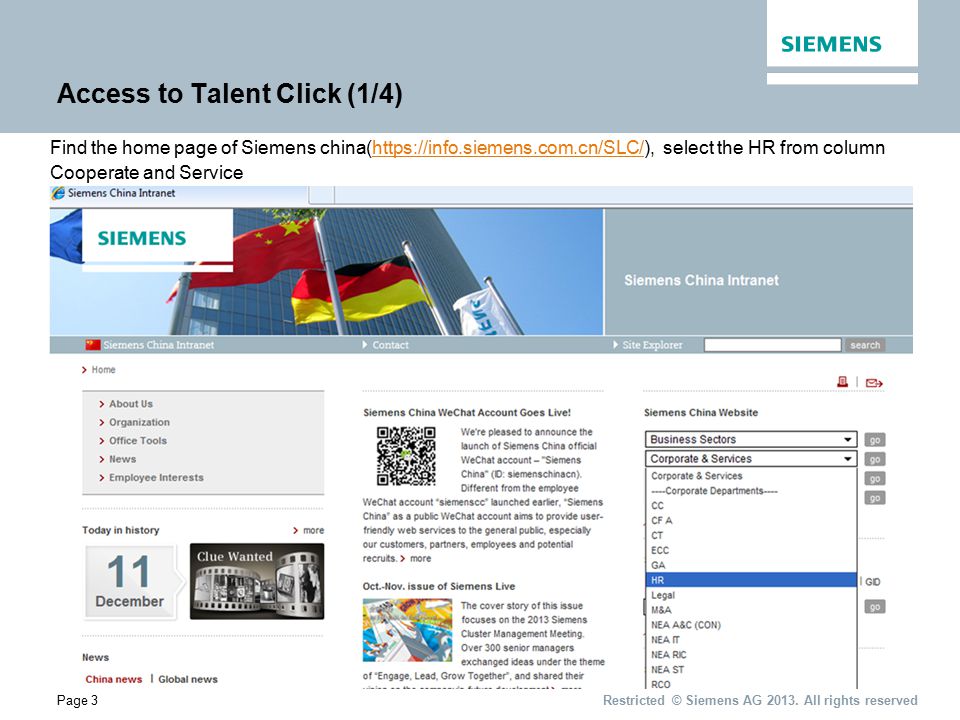Open the info.siemens.com.cn/SLC hyperlink

tap(508, 148)
